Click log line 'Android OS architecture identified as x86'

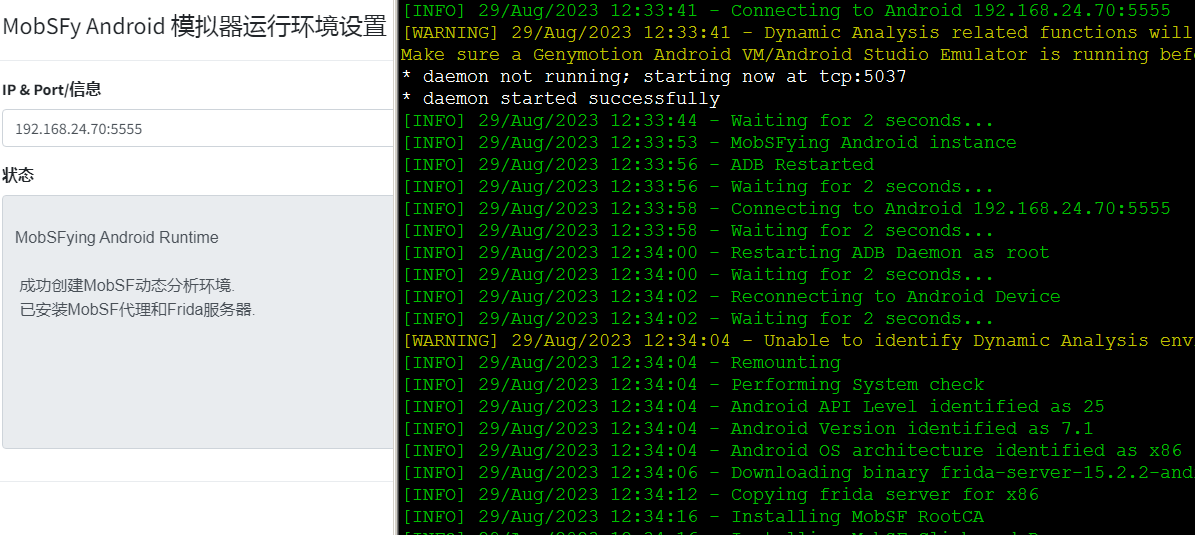(x=792, y=450)
